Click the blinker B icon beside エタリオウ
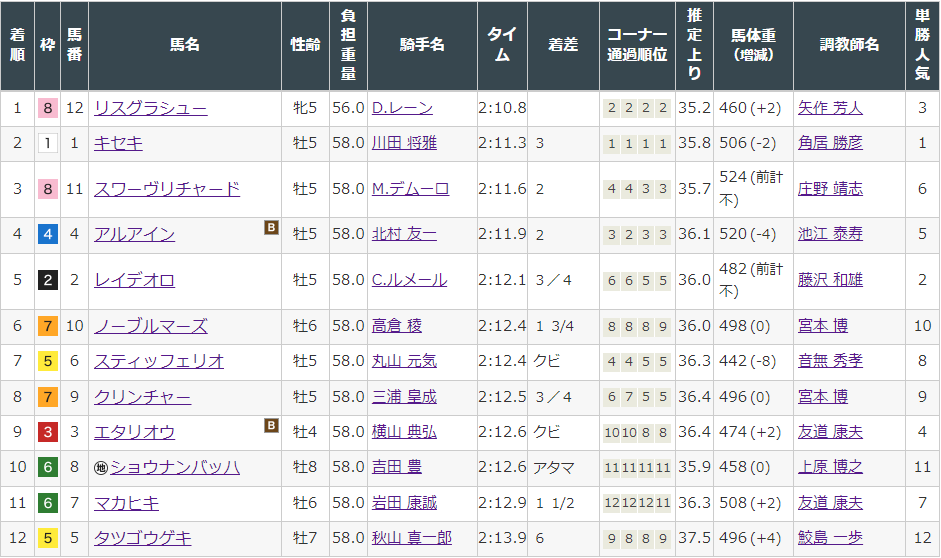 pos(271,425)
